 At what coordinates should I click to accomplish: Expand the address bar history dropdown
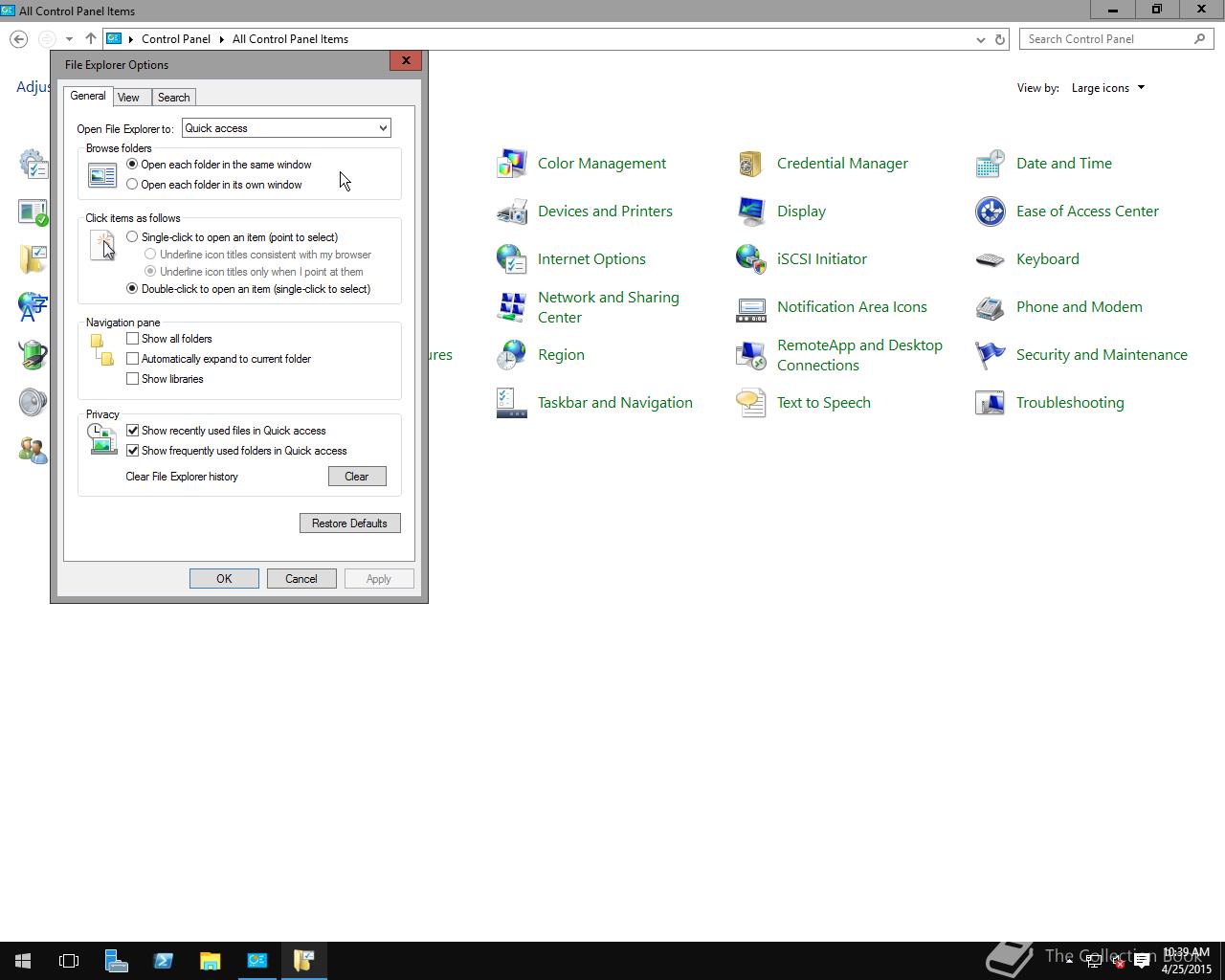[980, 39]
